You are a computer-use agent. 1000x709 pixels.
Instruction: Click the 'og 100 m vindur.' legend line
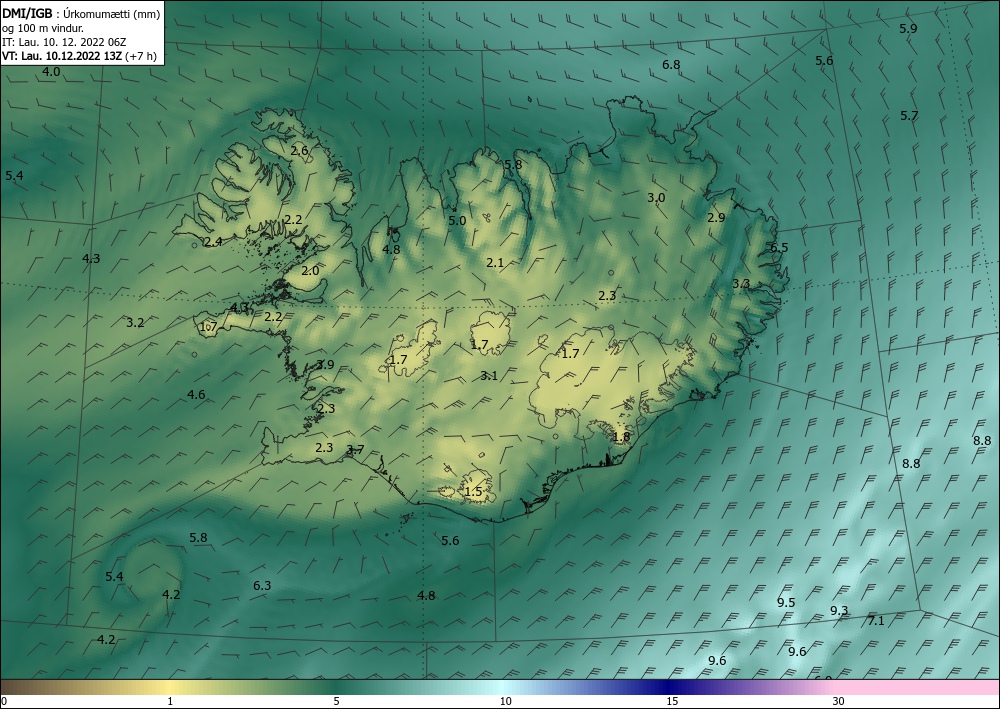coord(43,27)
